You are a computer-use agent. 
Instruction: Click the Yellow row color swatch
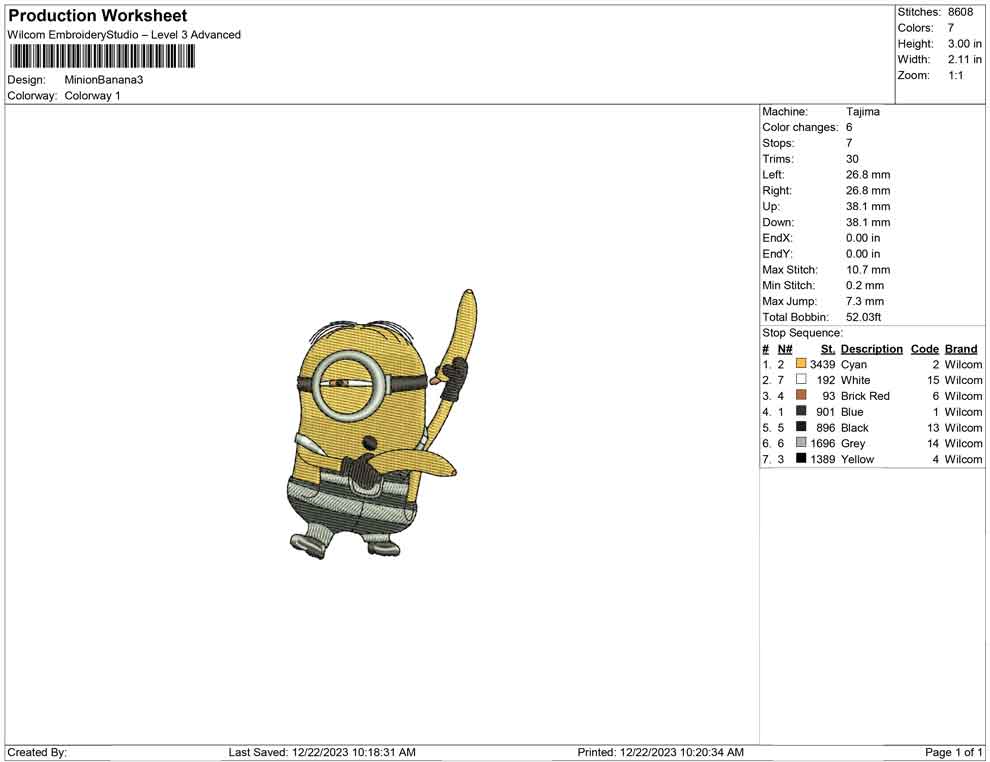[801, 458]
